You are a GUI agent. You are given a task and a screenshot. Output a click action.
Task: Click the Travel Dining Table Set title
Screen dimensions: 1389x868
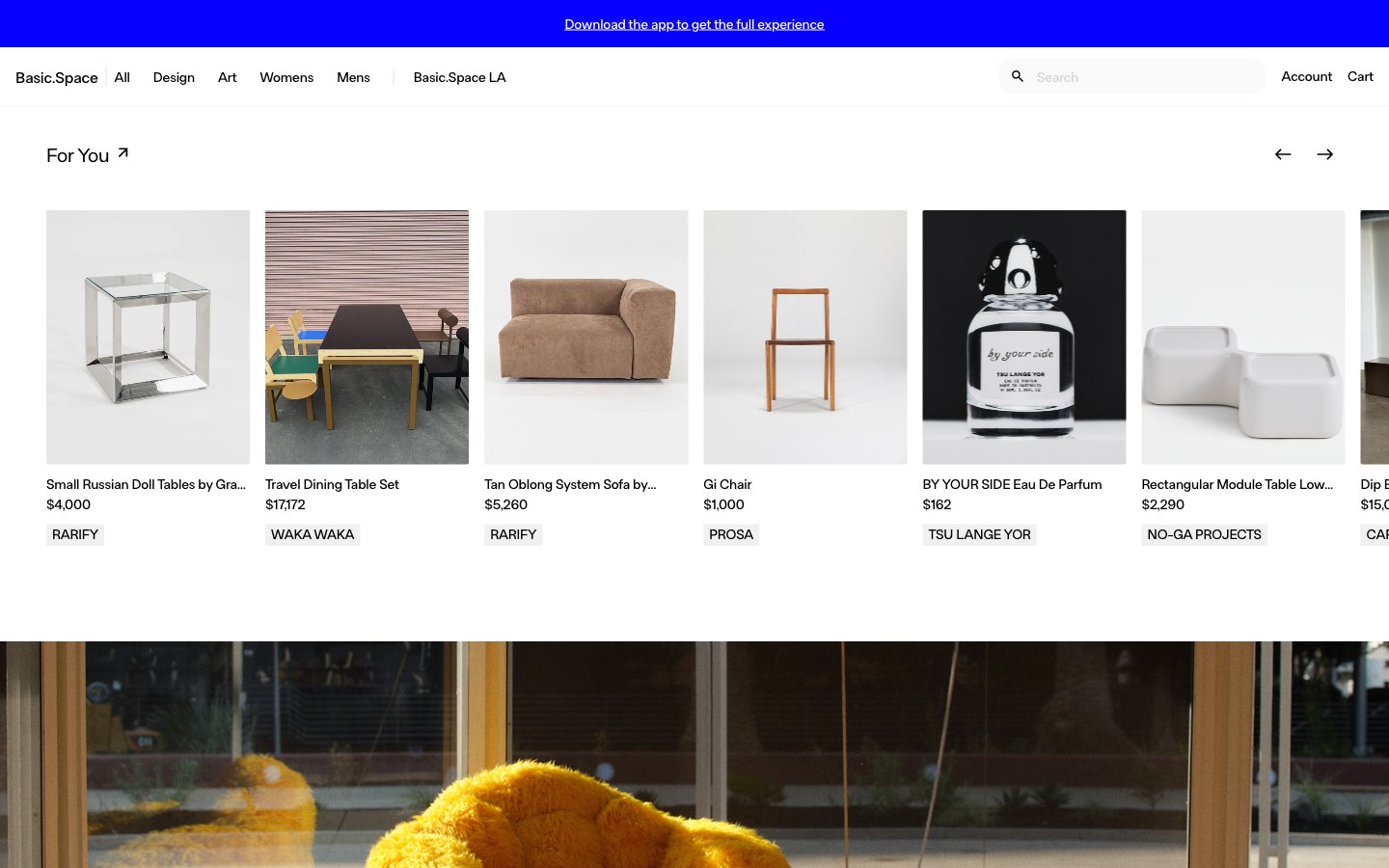[332, 484]
